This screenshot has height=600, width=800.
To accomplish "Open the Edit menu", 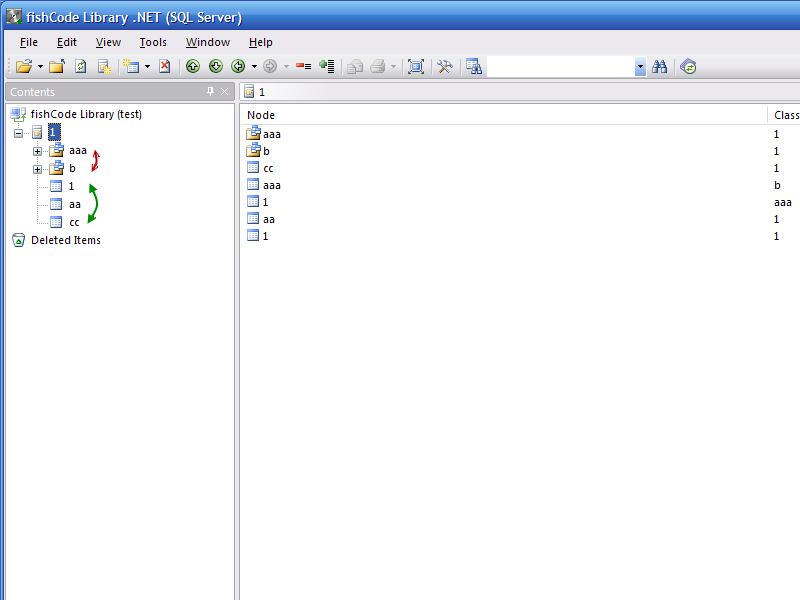I will (67, 42).
